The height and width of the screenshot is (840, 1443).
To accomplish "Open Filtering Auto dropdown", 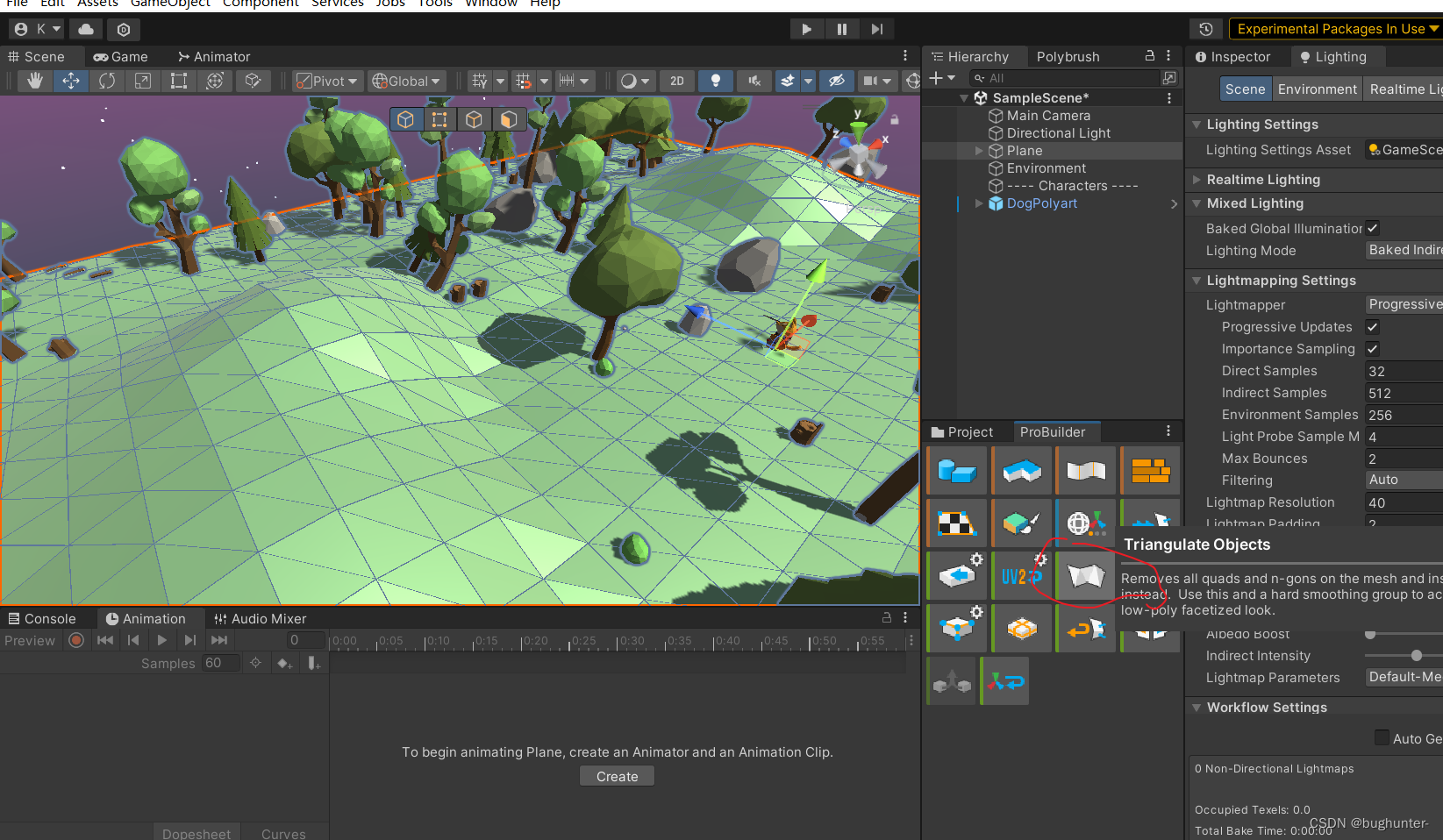I will [x=1404, y=480].
